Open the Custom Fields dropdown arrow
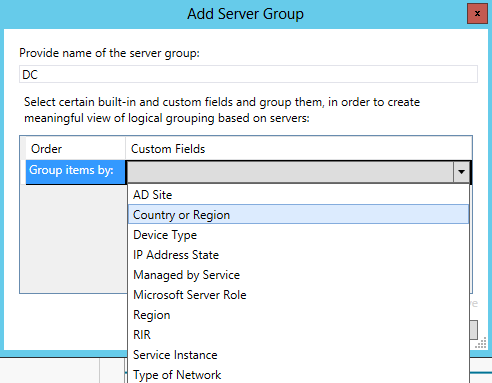The height and width of the screenshot is (383, 492). [461, 172]
